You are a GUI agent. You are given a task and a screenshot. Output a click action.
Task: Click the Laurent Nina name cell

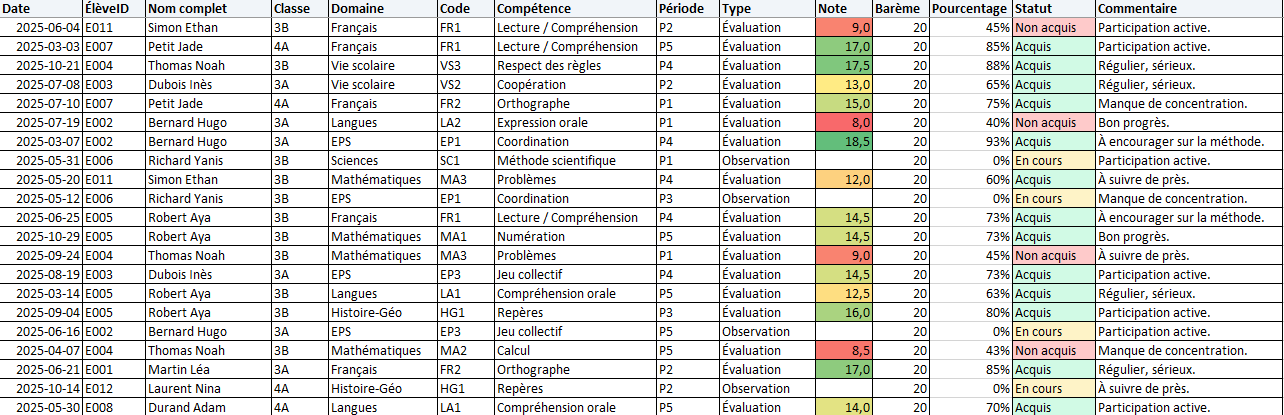207,389
